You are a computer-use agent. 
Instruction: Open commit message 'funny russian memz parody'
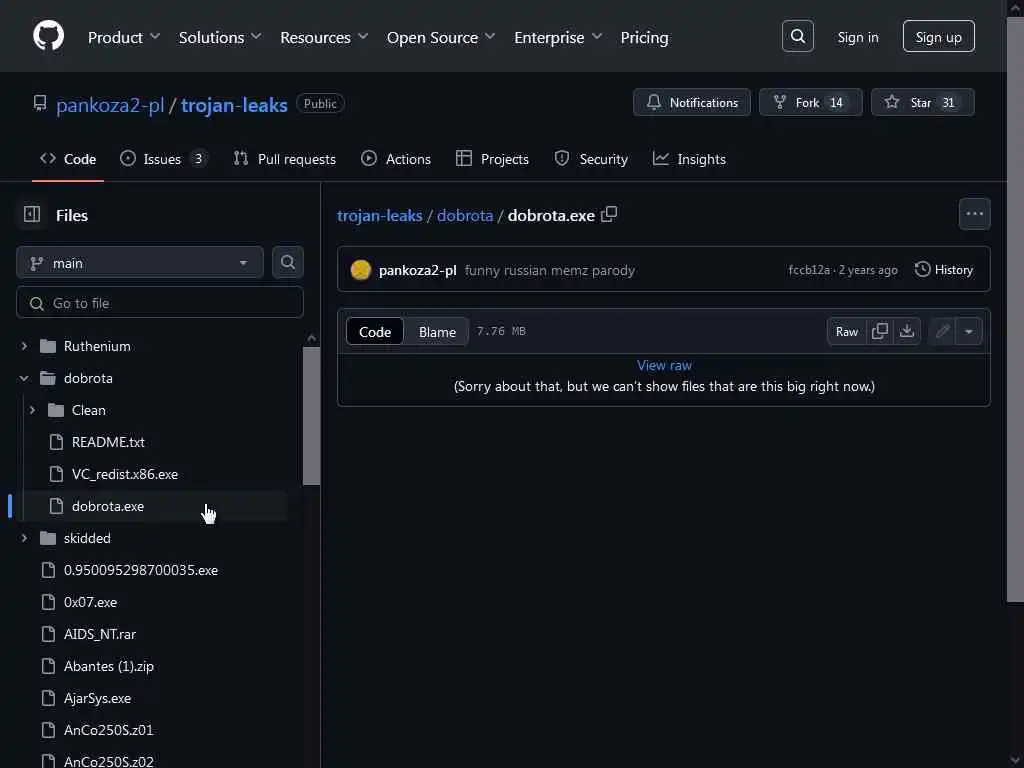[x=549, y=270]
